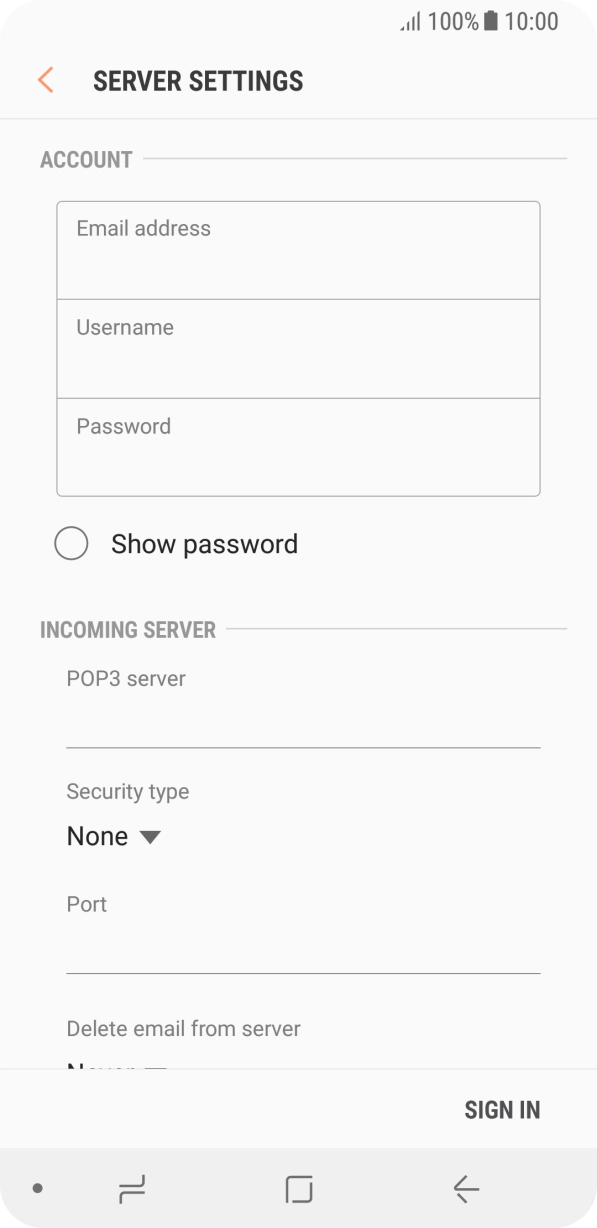The width and height of the screenshot is (597, 1228).
Task: Tap the small dot navigation icon
Action: click(38, 1190)
